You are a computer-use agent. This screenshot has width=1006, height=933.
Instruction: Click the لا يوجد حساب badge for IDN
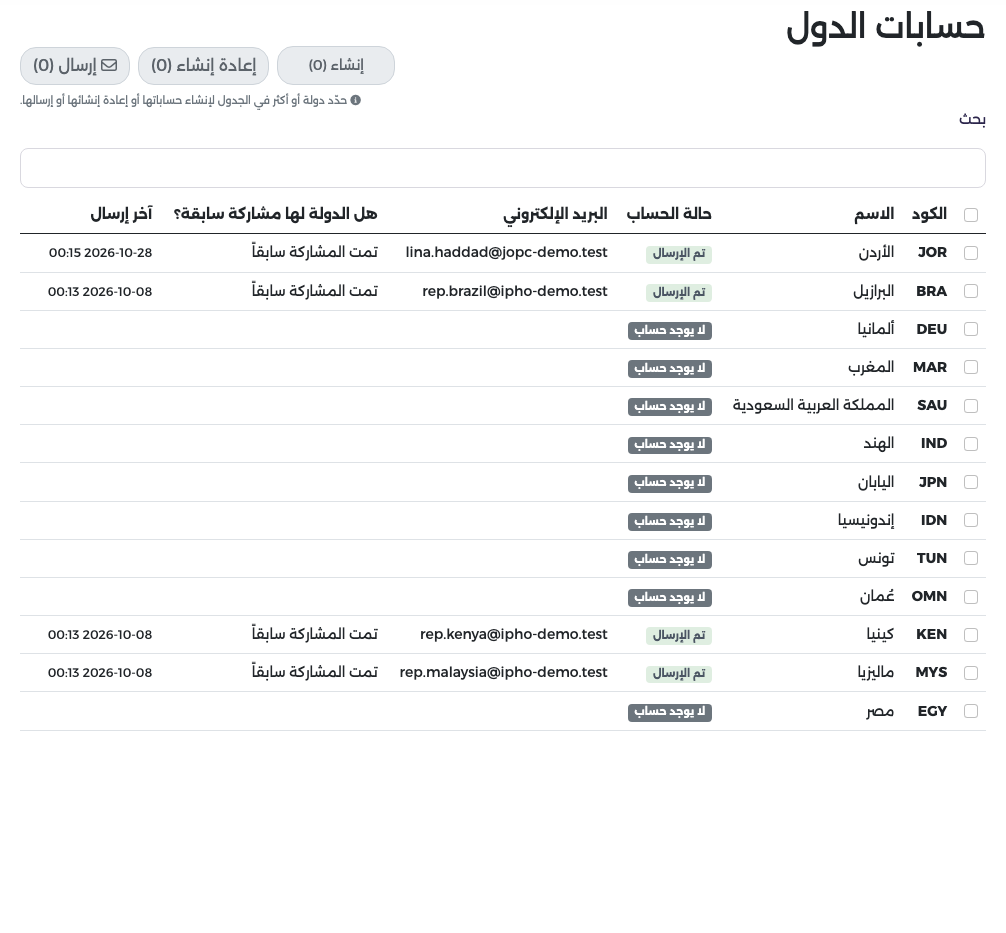pyautogui.click(x=670, y=521)
